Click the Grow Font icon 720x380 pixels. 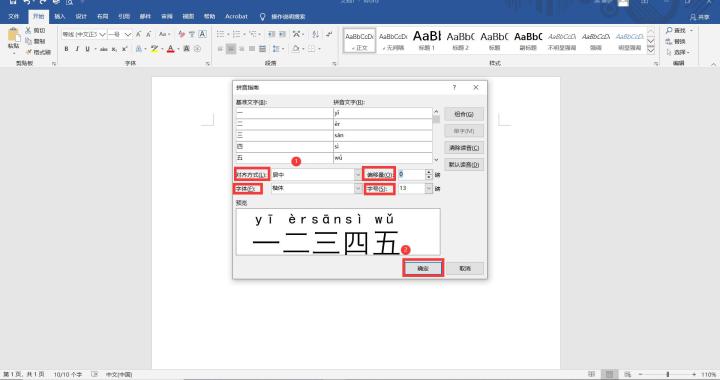point(139,34)
